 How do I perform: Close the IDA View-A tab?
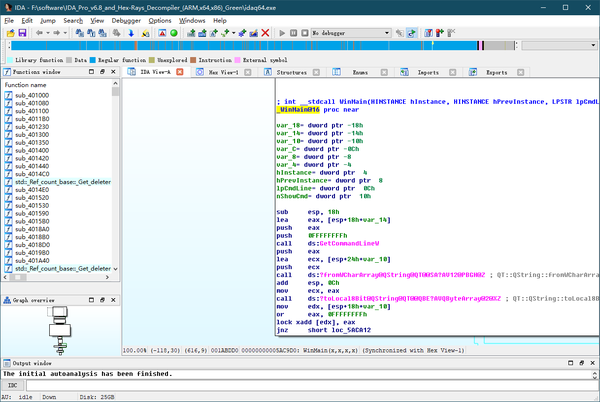click(179, 73)
